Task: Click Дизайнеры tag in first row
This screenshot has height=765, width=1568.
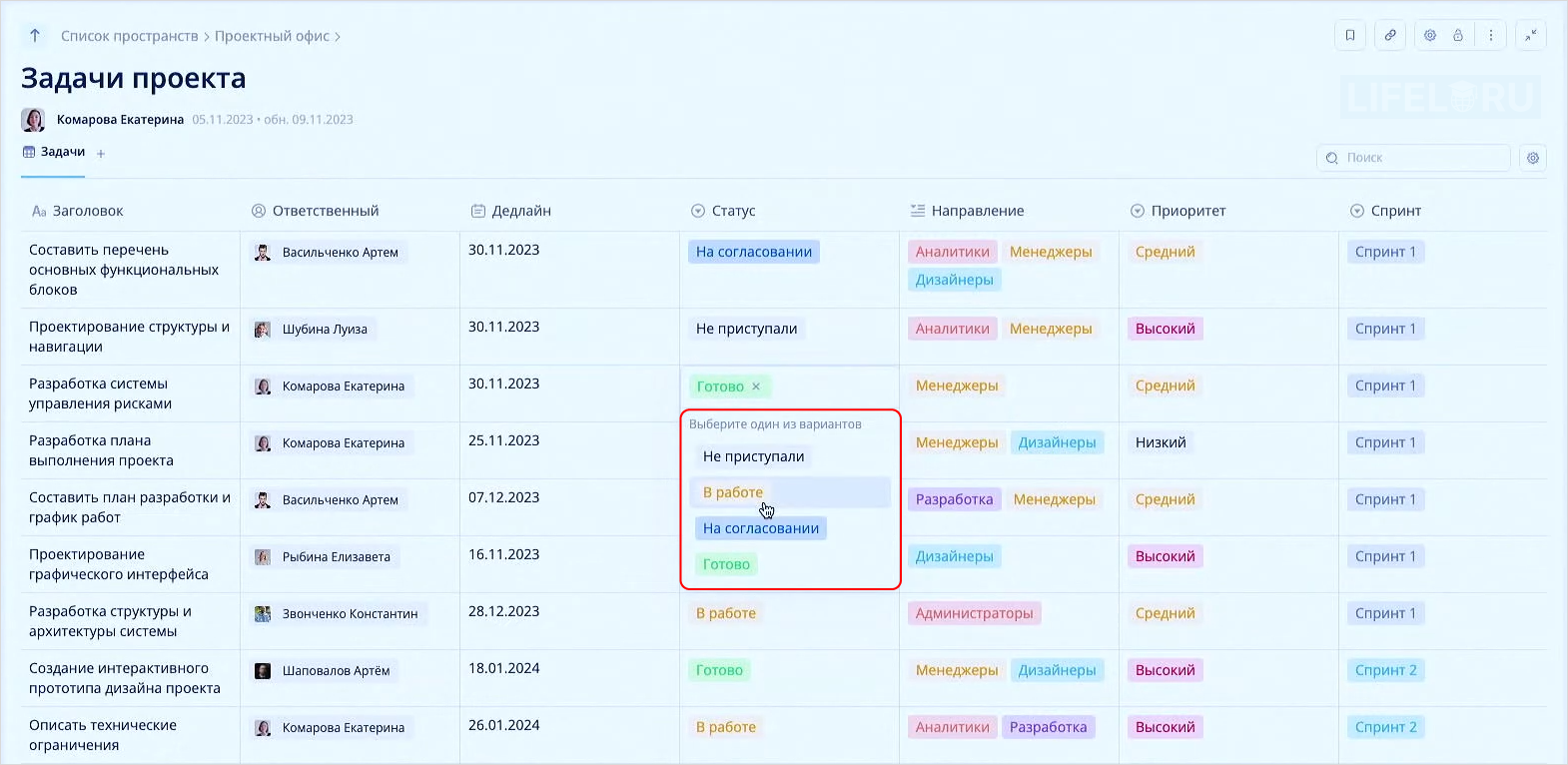Action: [955, 280]
